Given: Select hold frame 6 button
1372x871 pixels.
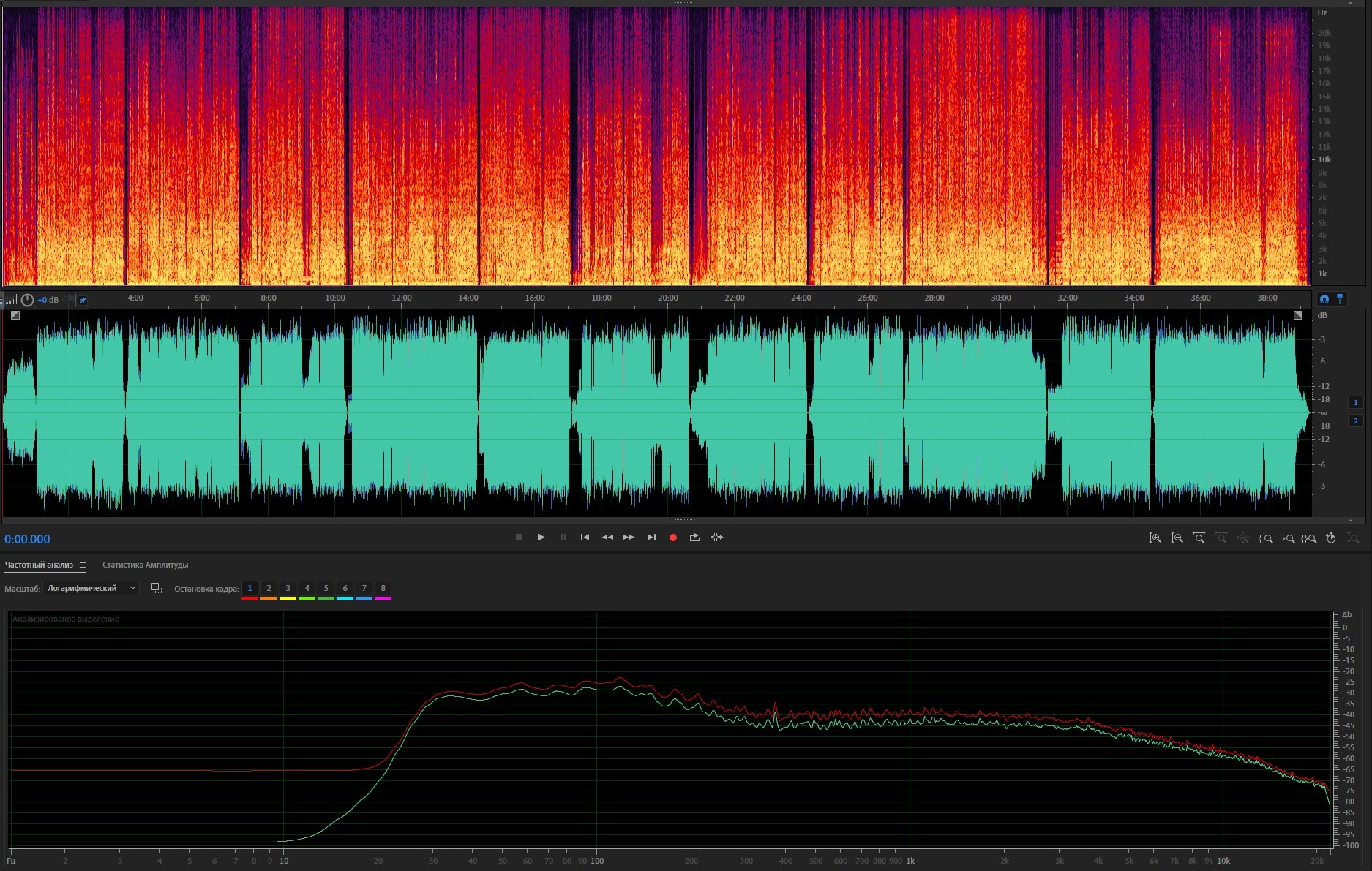Looking at the screenshot, I should (345, 588).
